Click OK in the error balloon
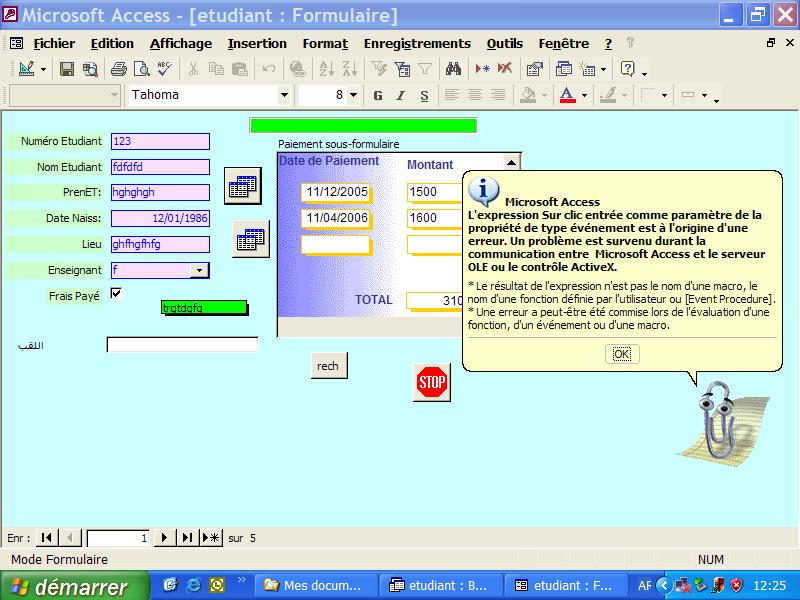 coord(622,354)
